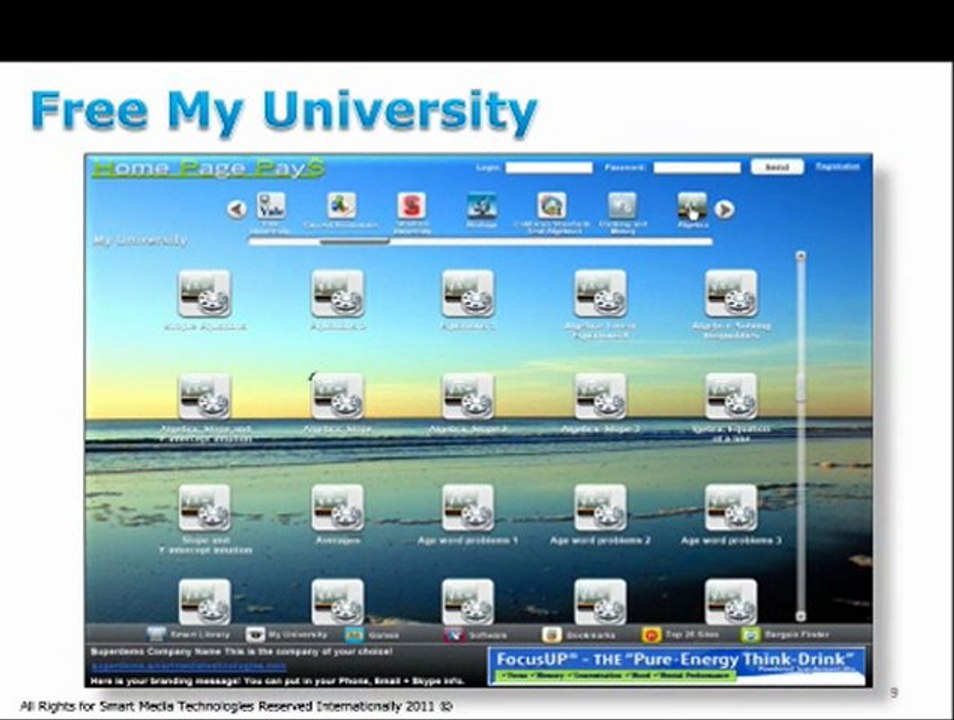Open Age word problems 3 video
The height and width of the screenshot is (720, 954).
click(731, 508)
